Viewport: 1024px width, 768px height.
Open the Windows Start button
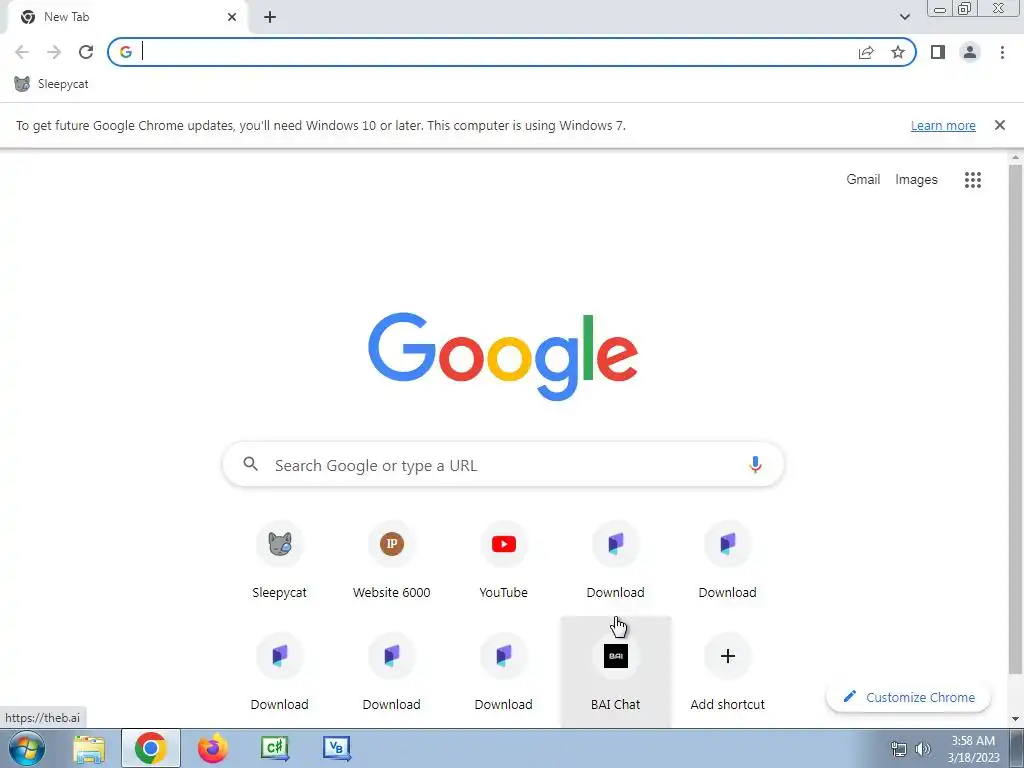click(x=27, y=748)
